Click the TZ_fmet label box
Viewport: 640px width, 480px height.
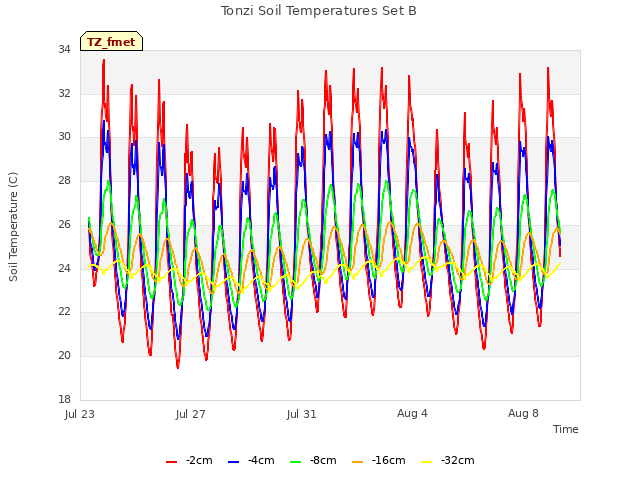pyautogui.click(x=111, y=41)
